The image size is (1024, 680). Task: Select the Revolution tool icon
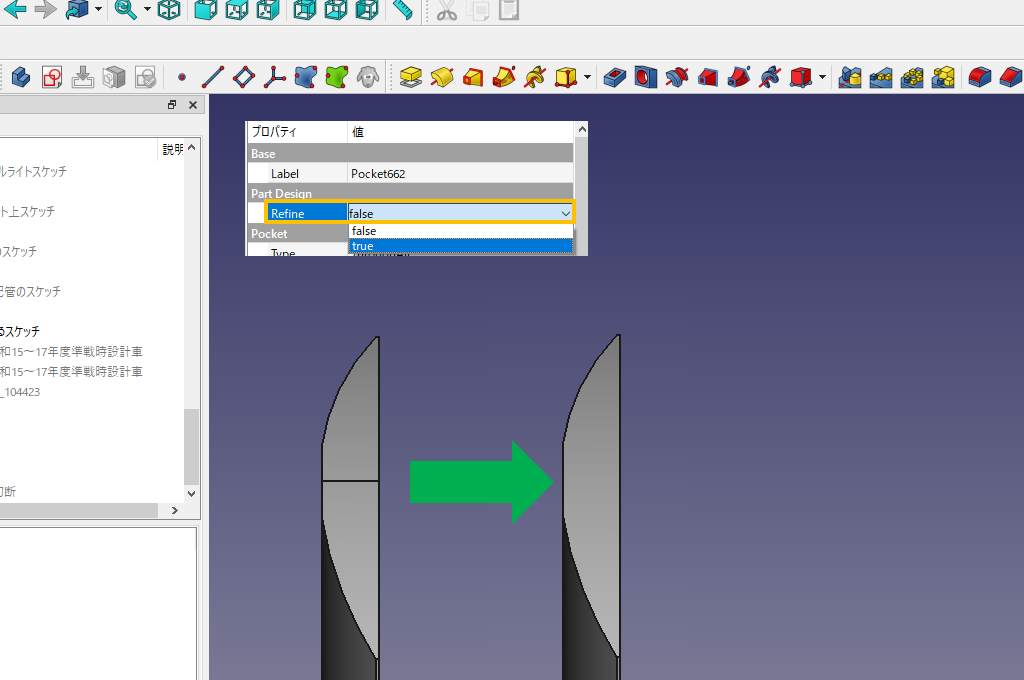[x=442, y=77]
